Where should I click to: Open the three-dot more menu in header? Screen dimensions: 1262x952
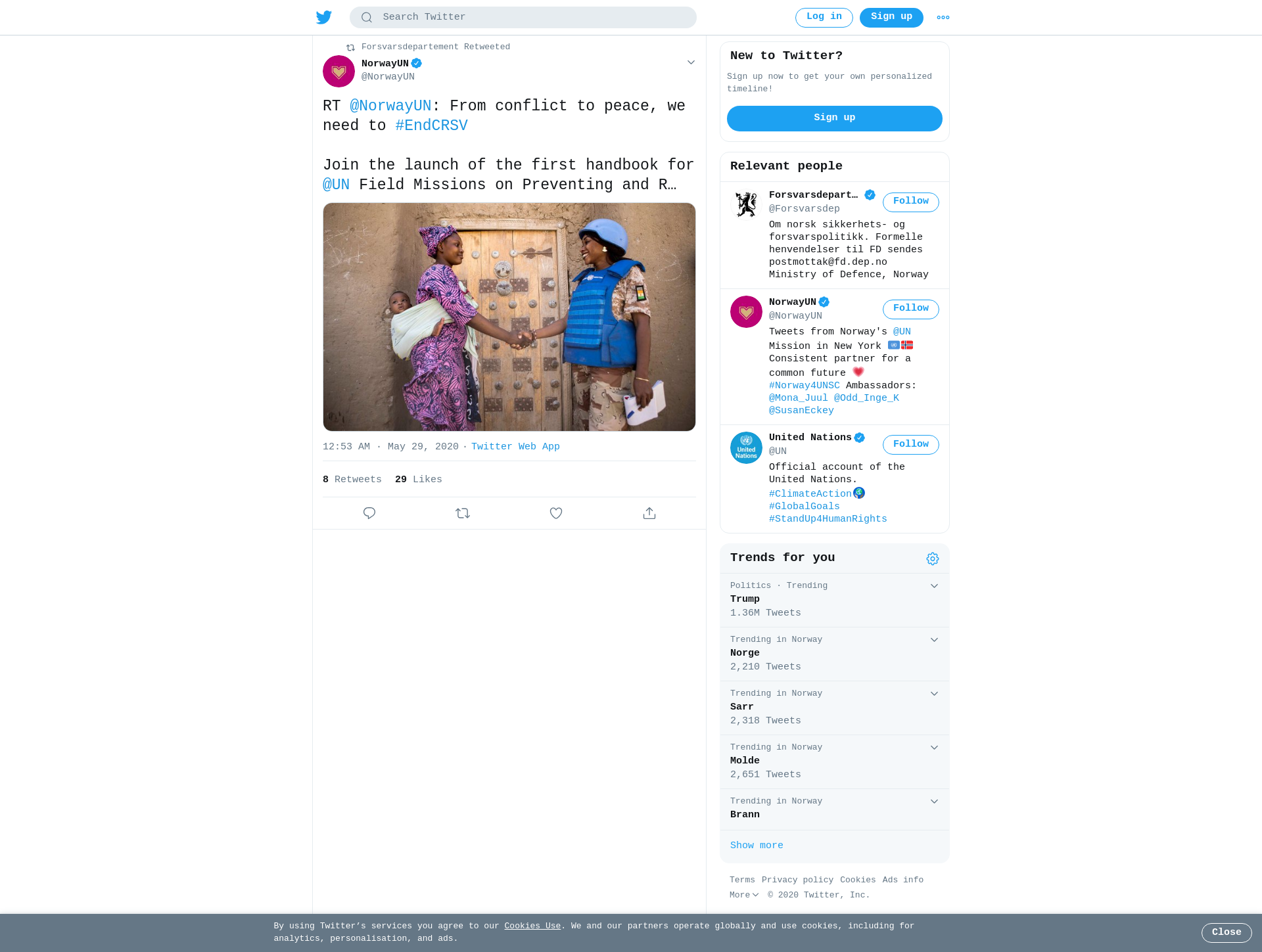943,18
